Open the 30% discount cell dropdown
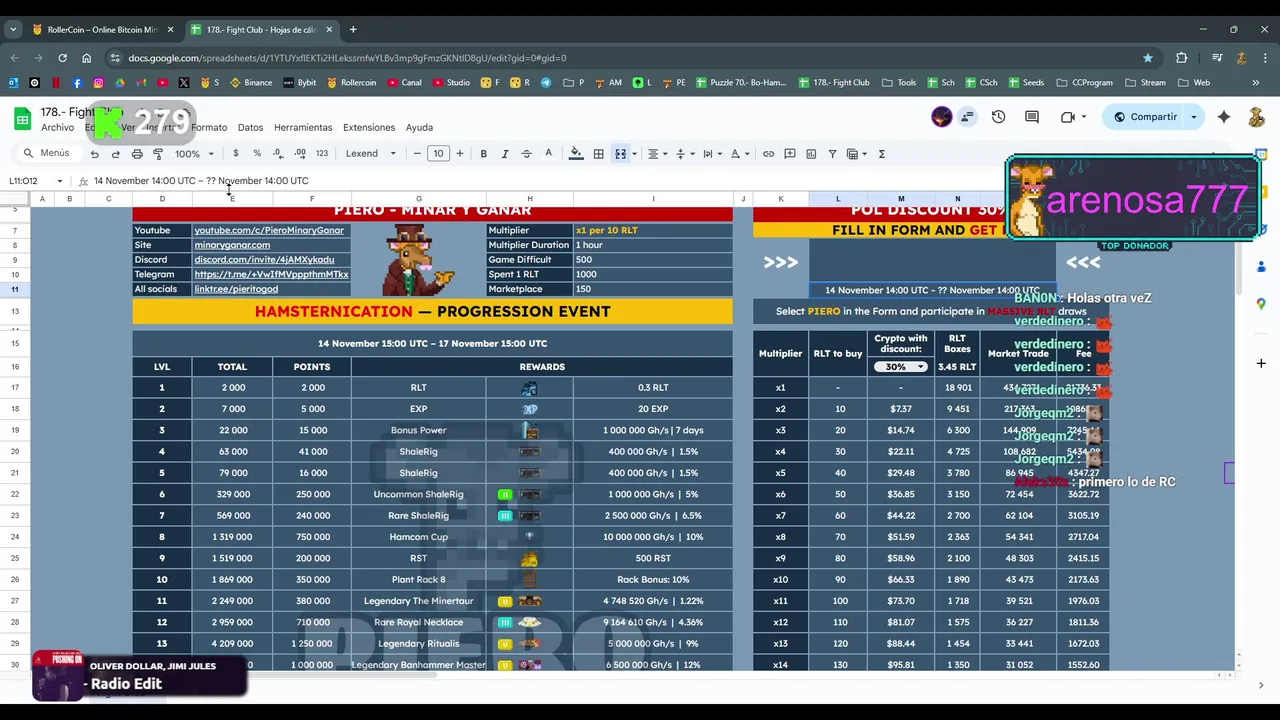The height and width of the screenshot is (720, 1280). click(x=920, y=367)
